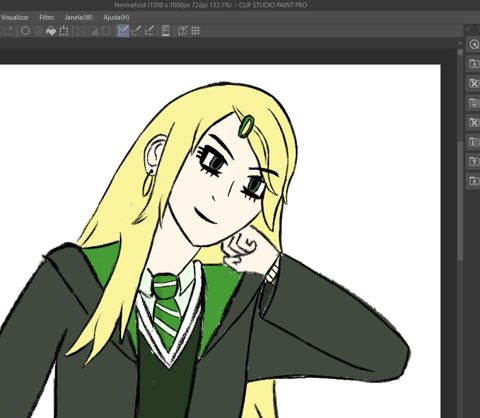The image size is (480, 418).
Task: Click the Scale/Rotate transform icon
Action: [64, 31]
